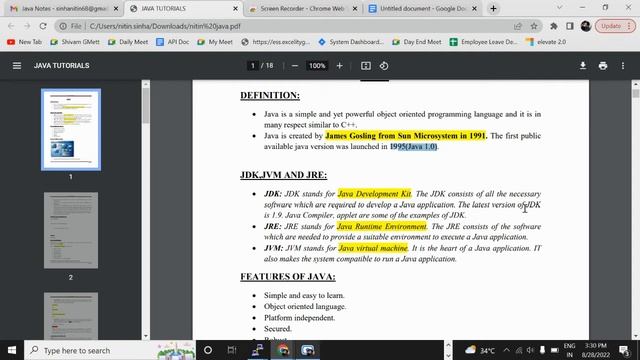
Task: Open the My Meet bookmark
Action: (215, 42)
